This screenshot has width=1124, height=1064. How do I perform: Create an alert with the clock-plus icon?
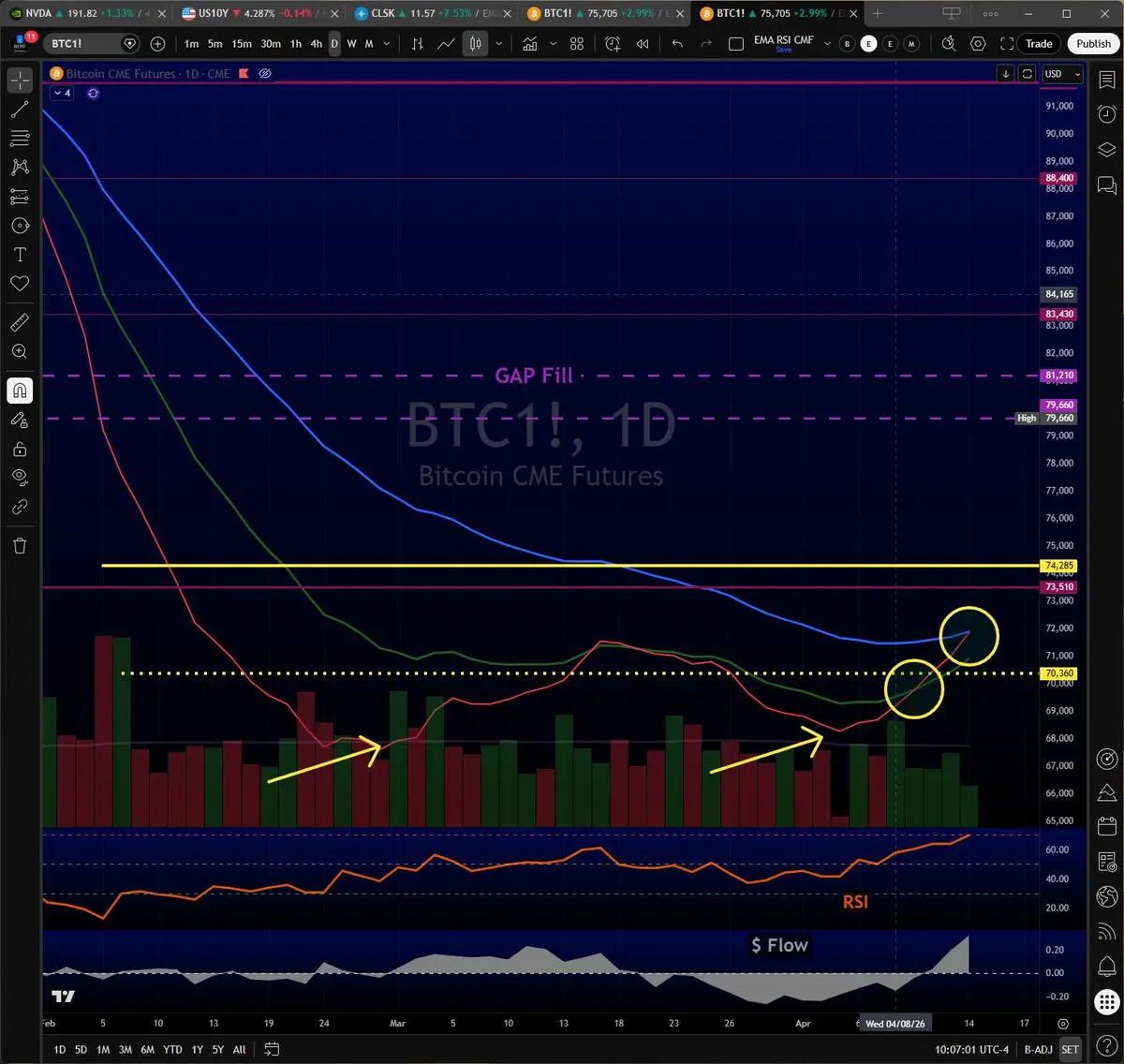pyautogui.click(x=613, y=44)
